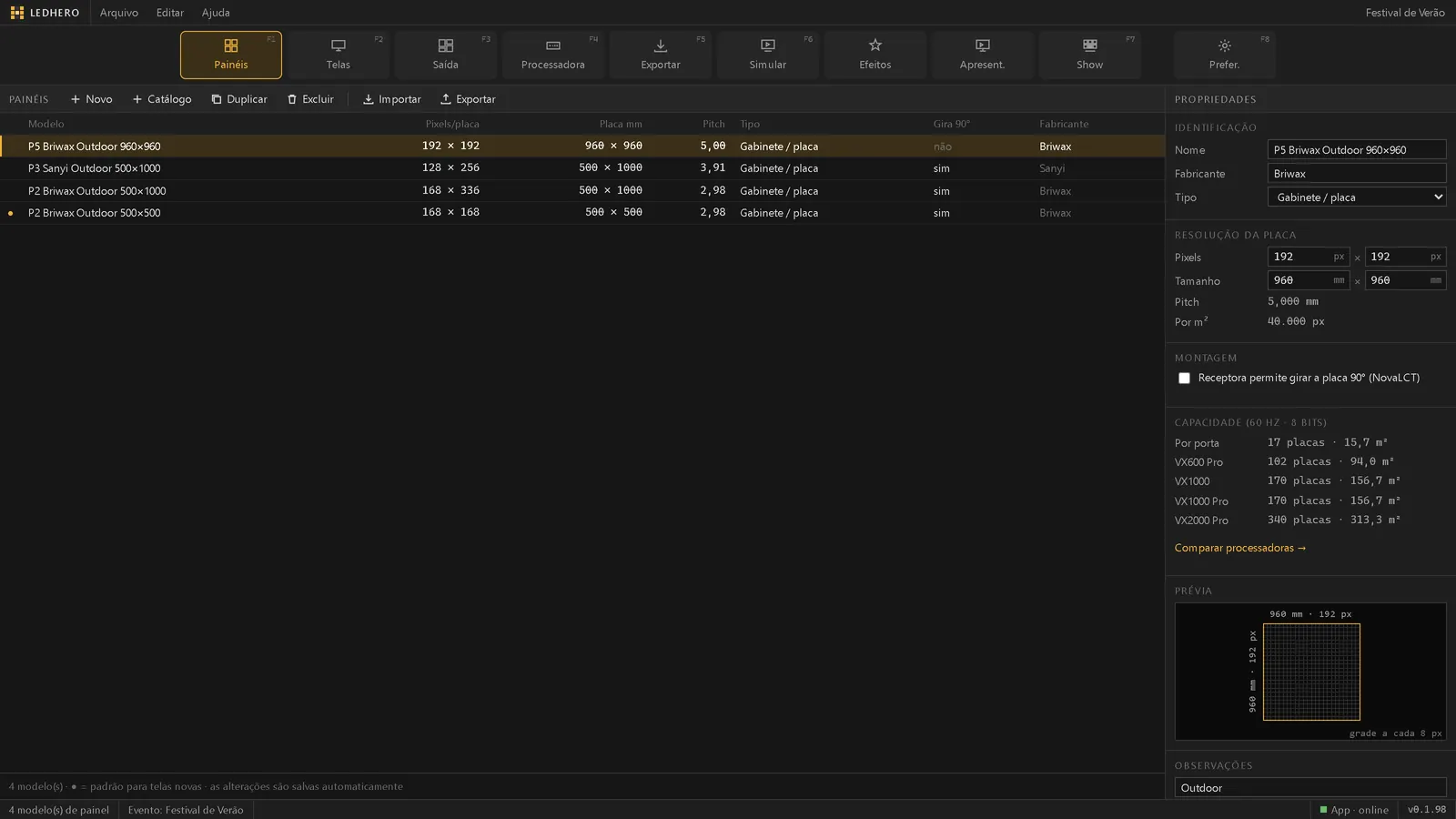Click Importar in the panels toolbar

tap(392, 99)
